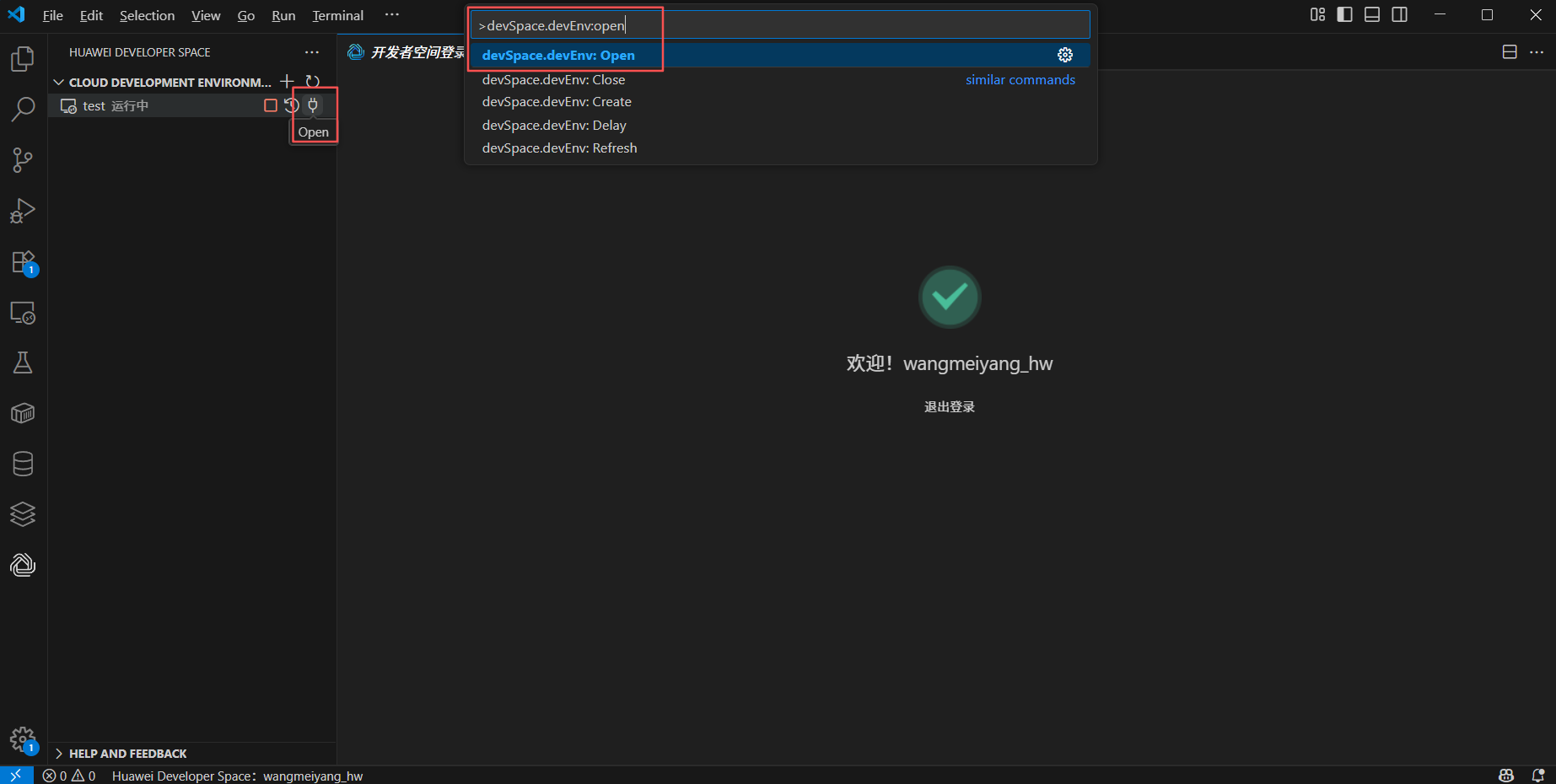Toggle the secondary side bar
Image resolution: width=1556 pixels, height=784 pixels.
pyautogui.click(x=1399, y=14)
